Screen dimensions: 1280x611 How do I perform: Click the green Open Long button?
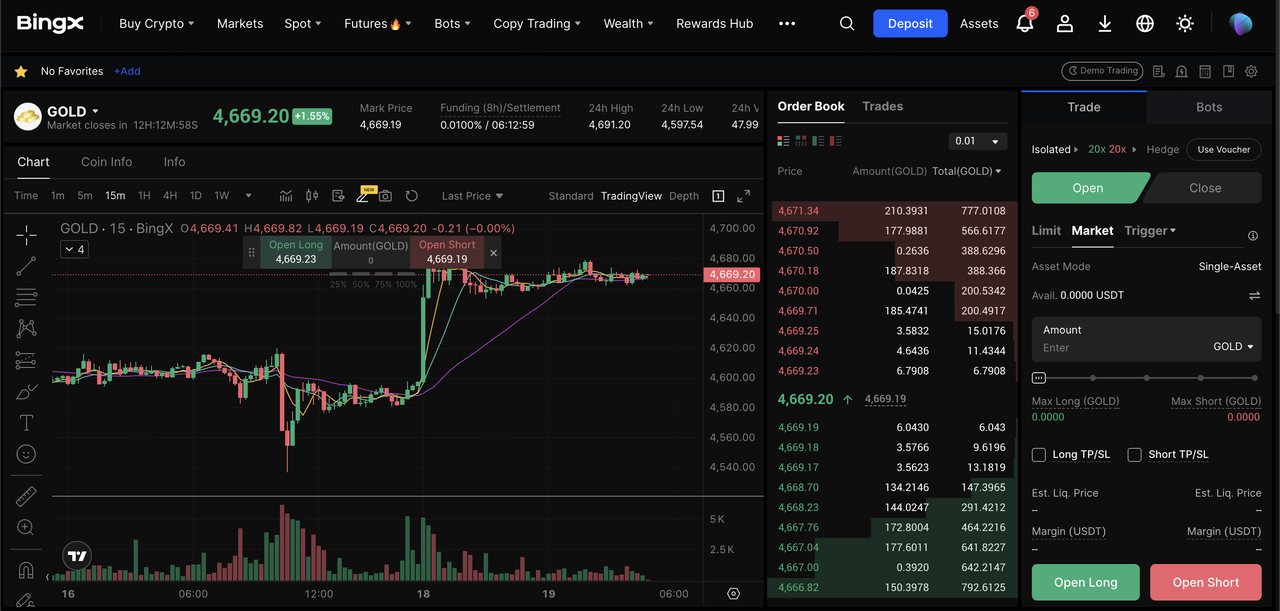click(x=1085, y=583)
